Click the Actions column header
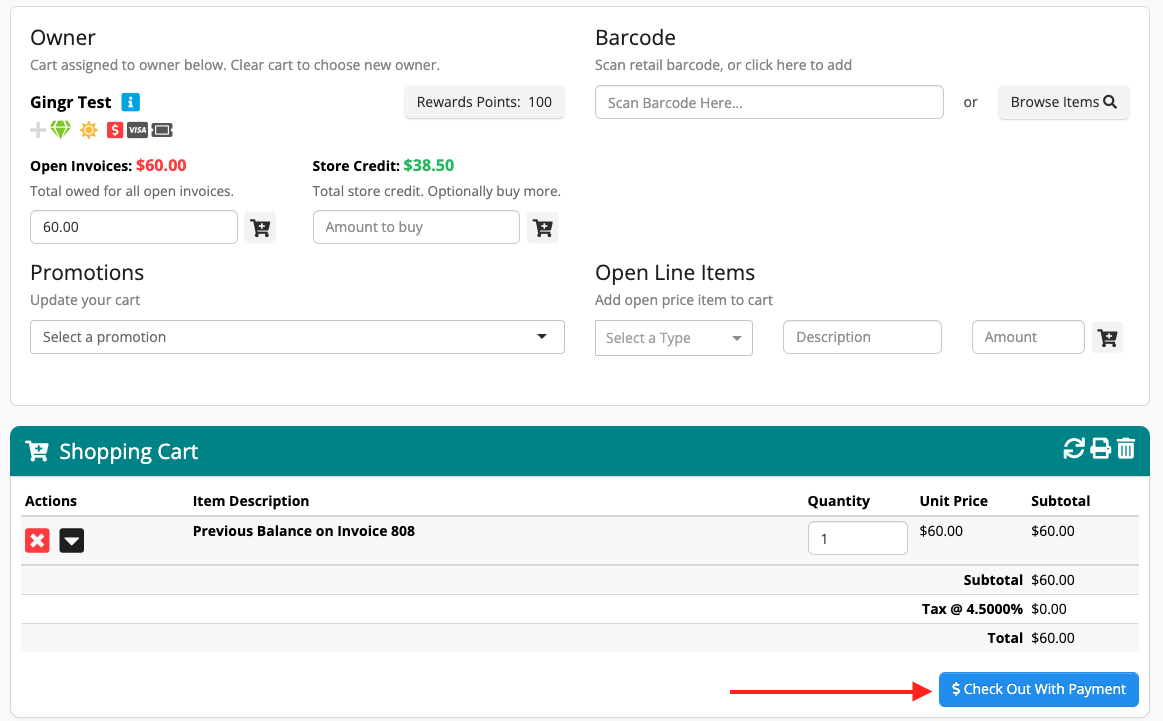Image resolution: width=1163 pixels, height=721 pixels. click(50, 501)
